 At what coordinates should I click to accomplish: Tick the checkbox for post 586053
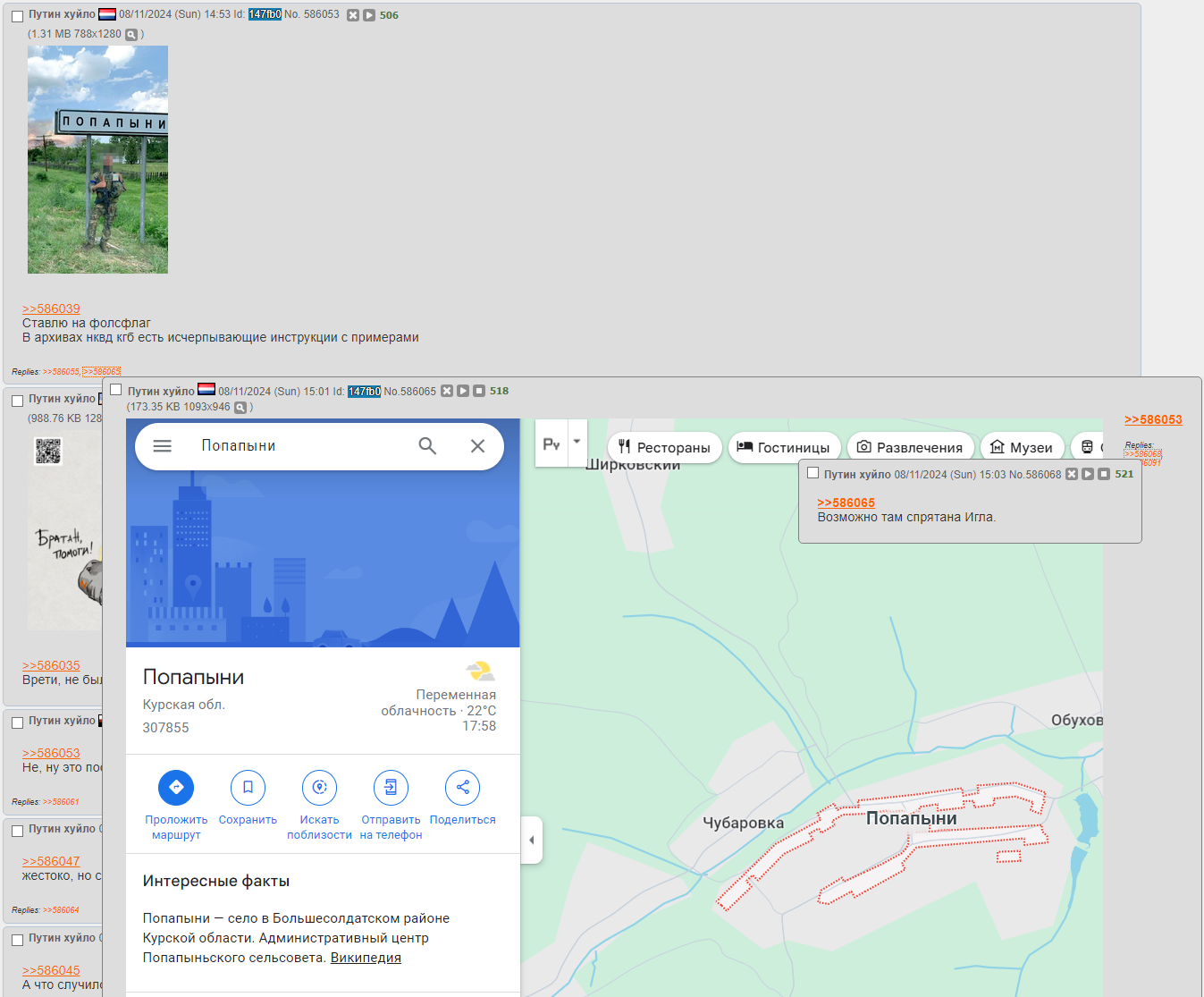[17, 16]
